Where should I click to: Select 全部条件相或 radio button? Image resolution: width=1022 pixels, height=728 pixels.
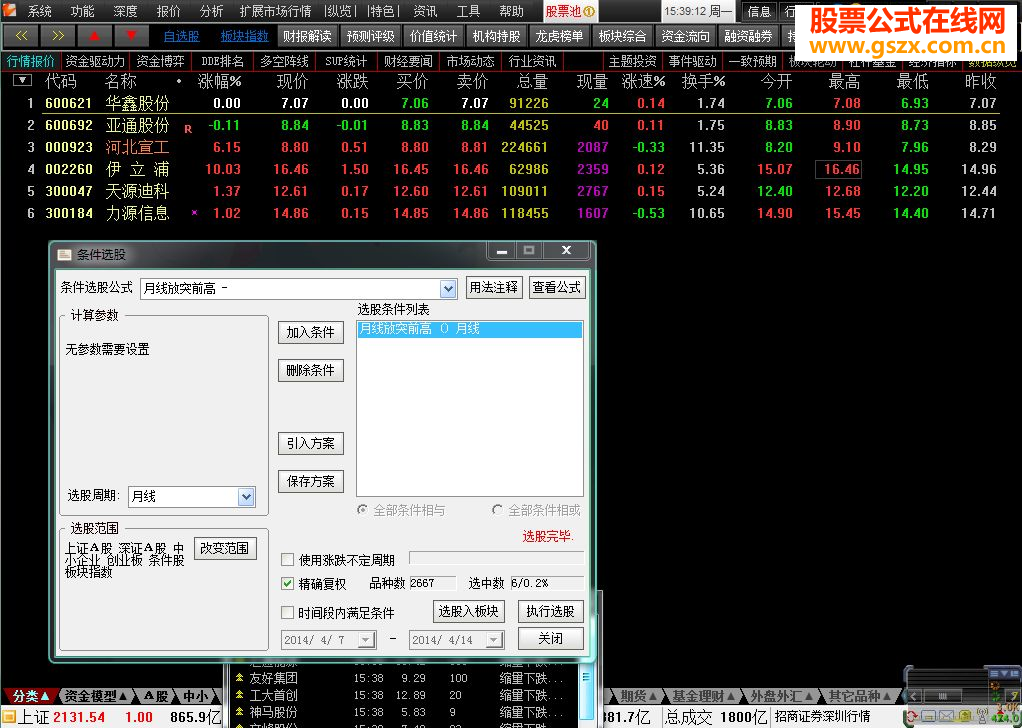497,510
